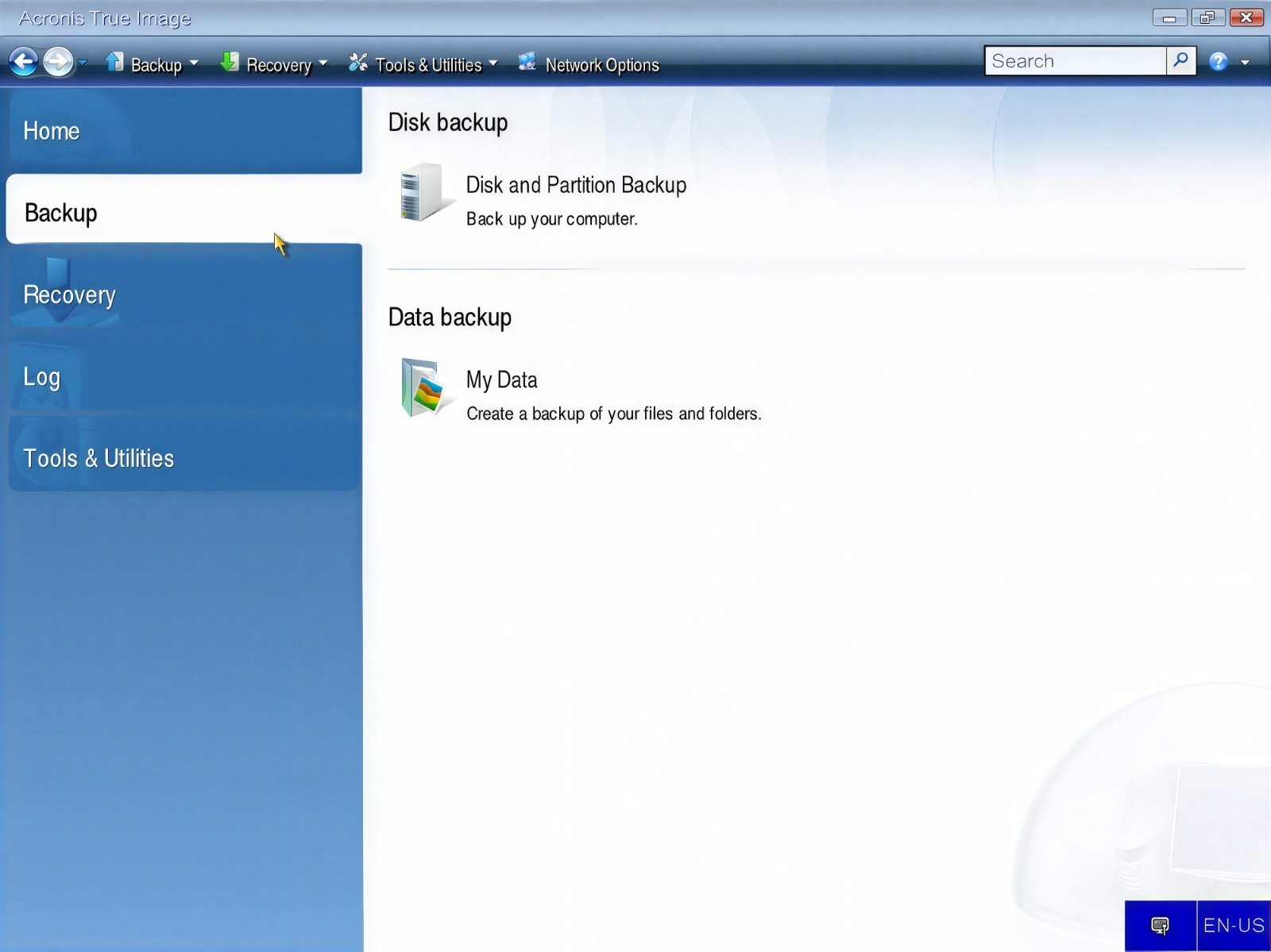Click the Network Options icon
Screen dimensions: 1271x952
point(527,62)
